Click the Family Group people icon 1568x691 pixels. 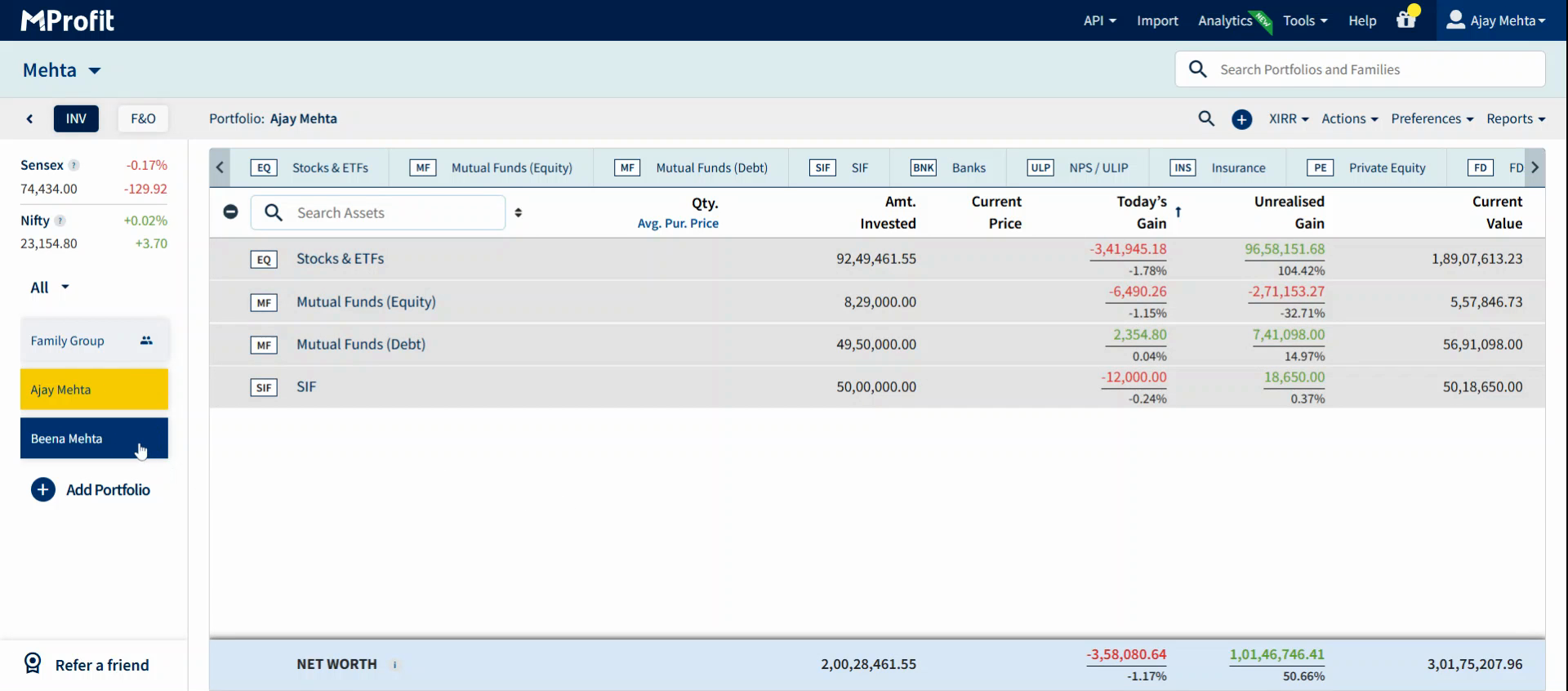[x=146, y=341]
